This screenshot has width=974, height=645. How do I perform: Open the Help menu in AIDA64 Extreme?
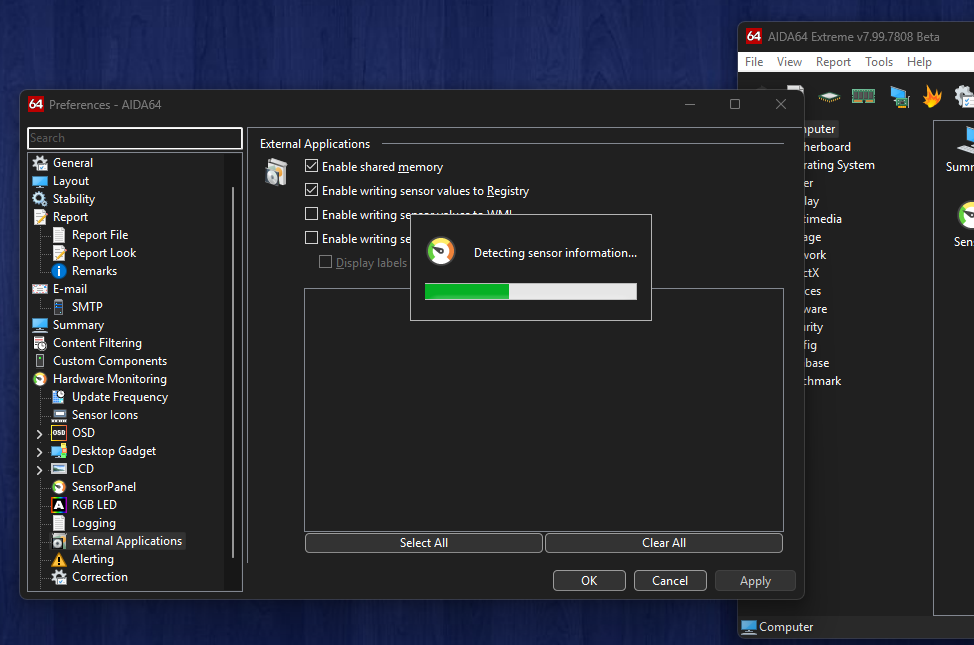(x=919, y=62)
